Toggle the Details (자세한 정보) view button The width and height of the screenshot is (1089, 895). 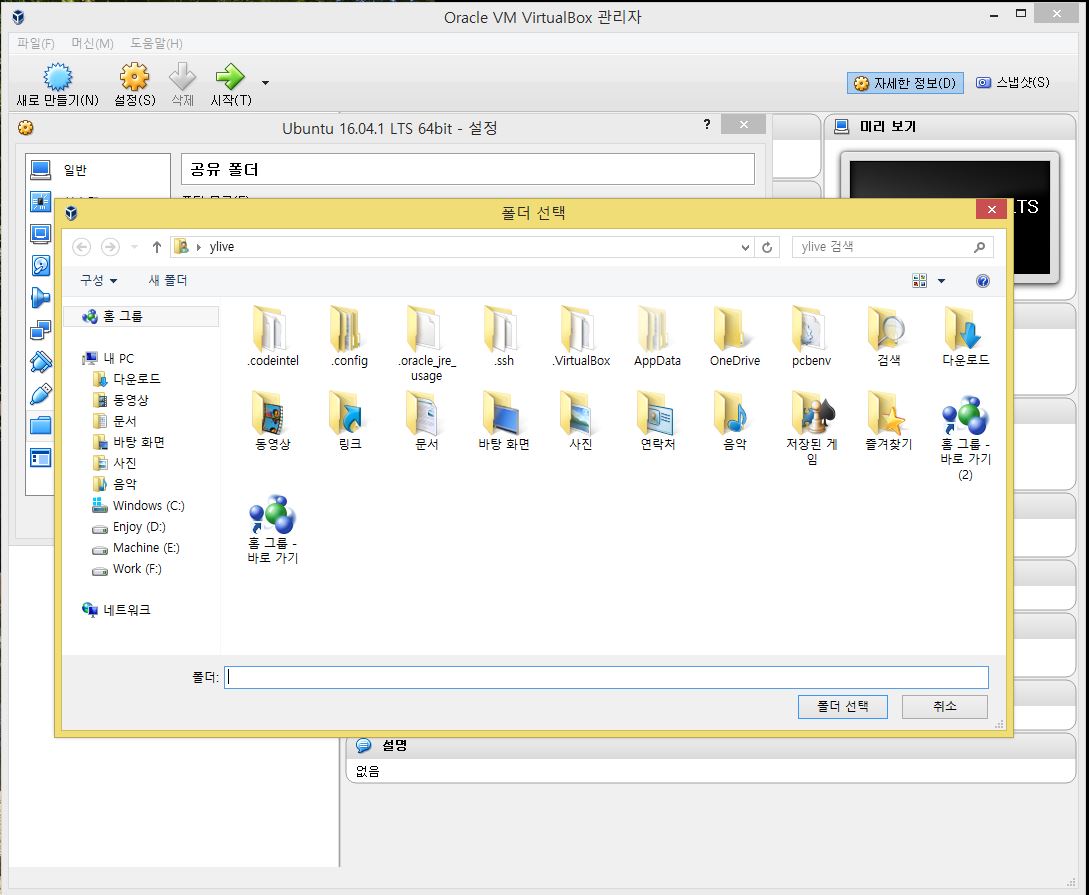(905, 83)
